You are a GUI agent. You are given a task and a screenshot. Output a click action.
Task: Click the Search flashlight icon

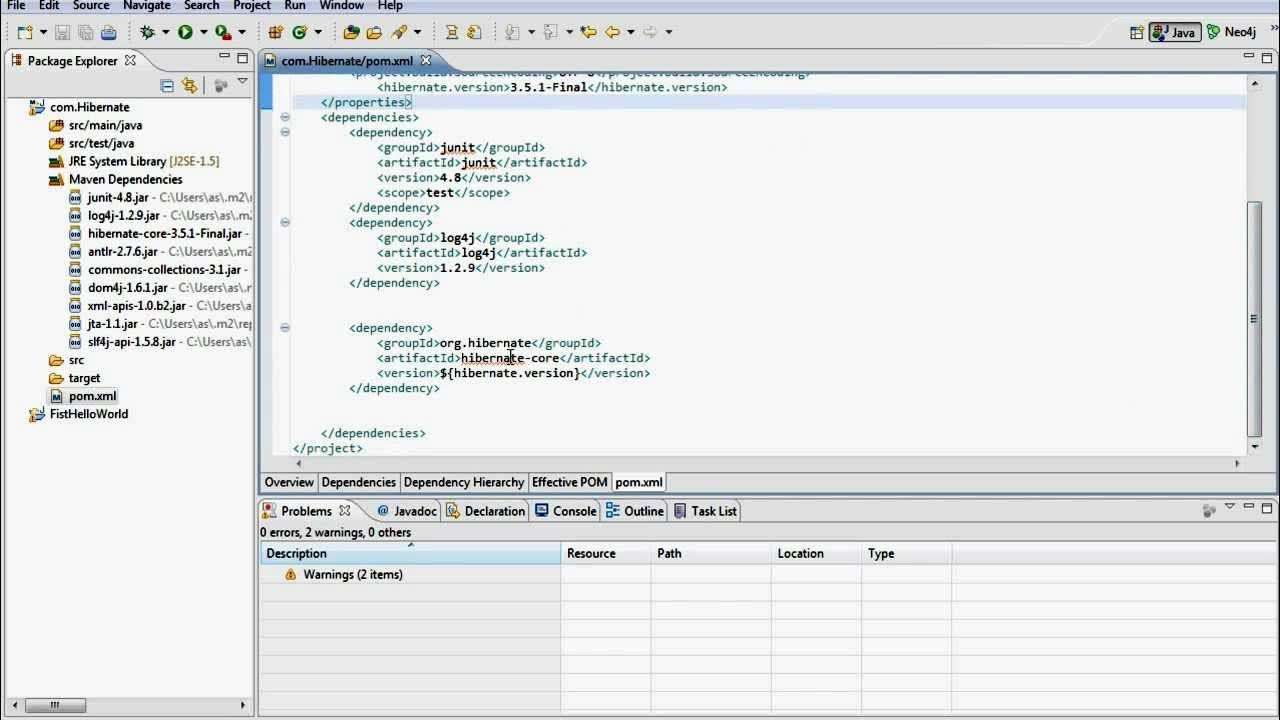pos(399,32)
